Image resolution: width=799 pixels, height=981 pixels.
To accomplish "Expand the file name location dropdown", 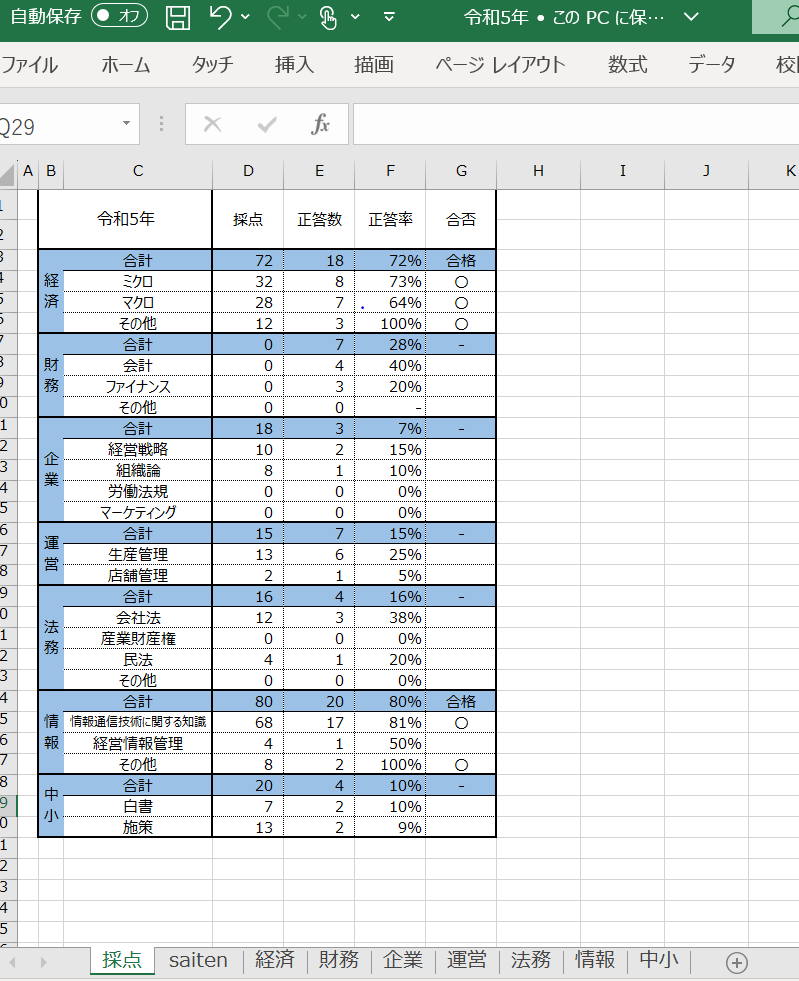I will 691,17.
